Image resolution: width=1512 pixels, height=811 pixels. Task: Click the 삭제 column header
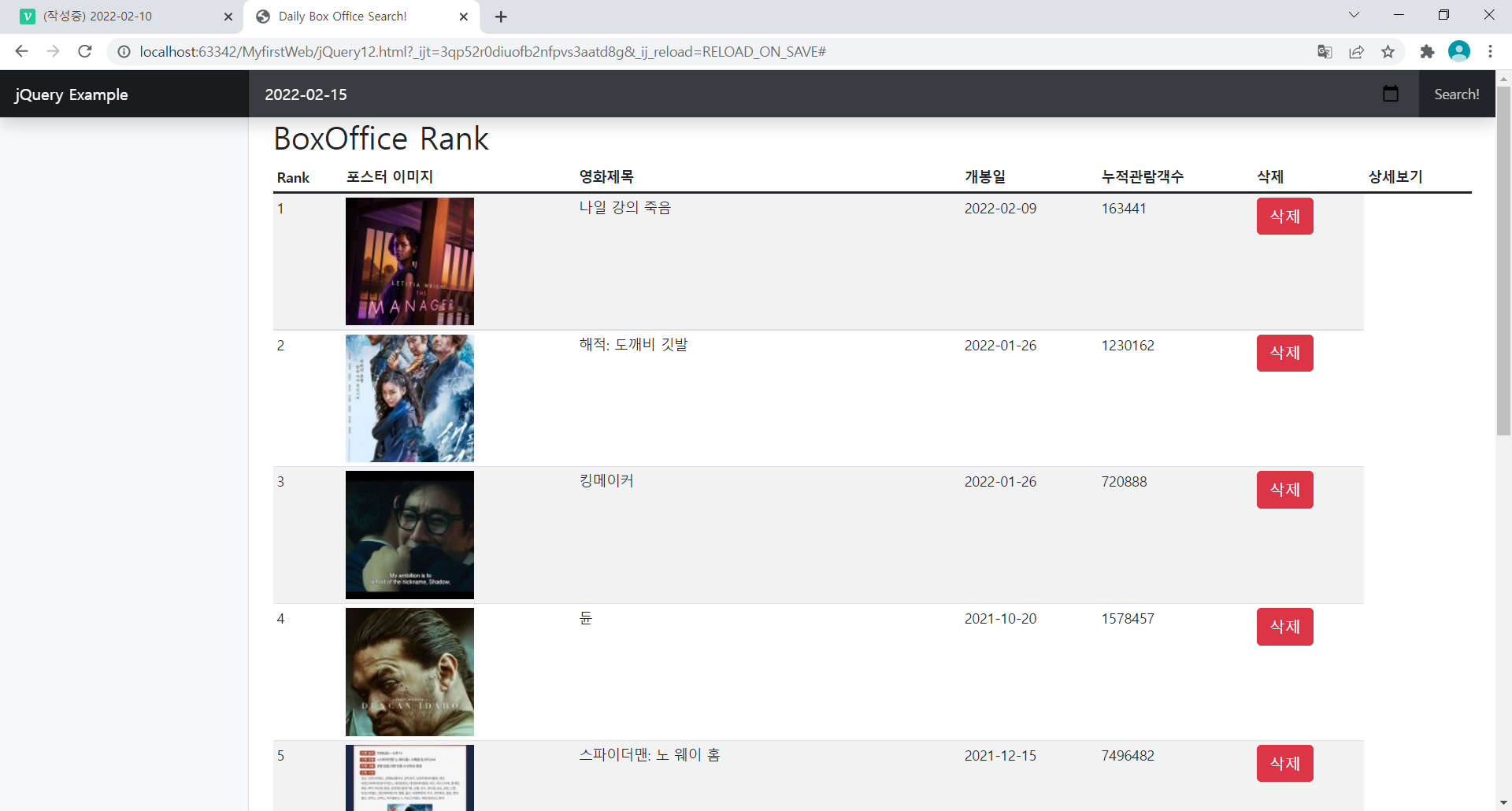[1270, 177]
